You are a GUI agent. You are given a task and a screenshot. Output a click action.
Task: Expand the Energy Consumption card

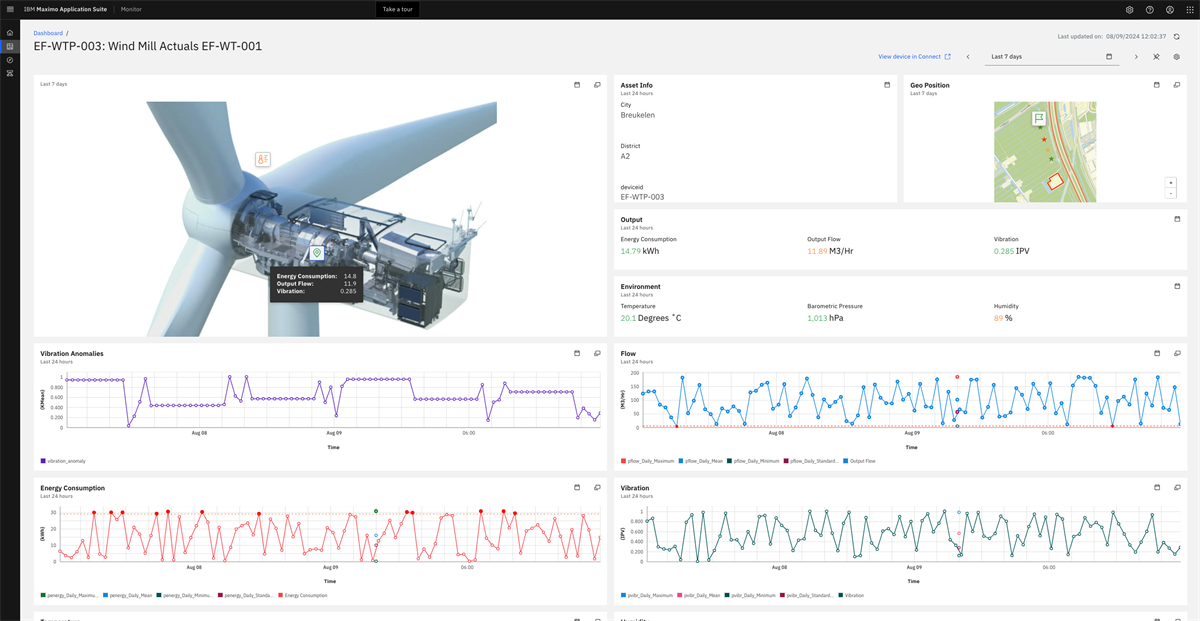[x=597, y=487]
